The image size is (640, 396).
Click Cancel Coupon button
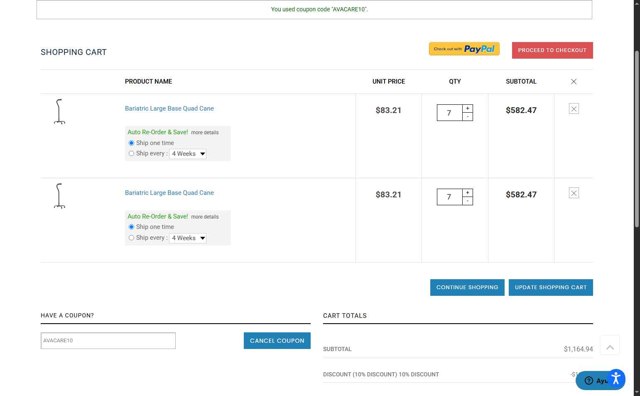[277, 340]
